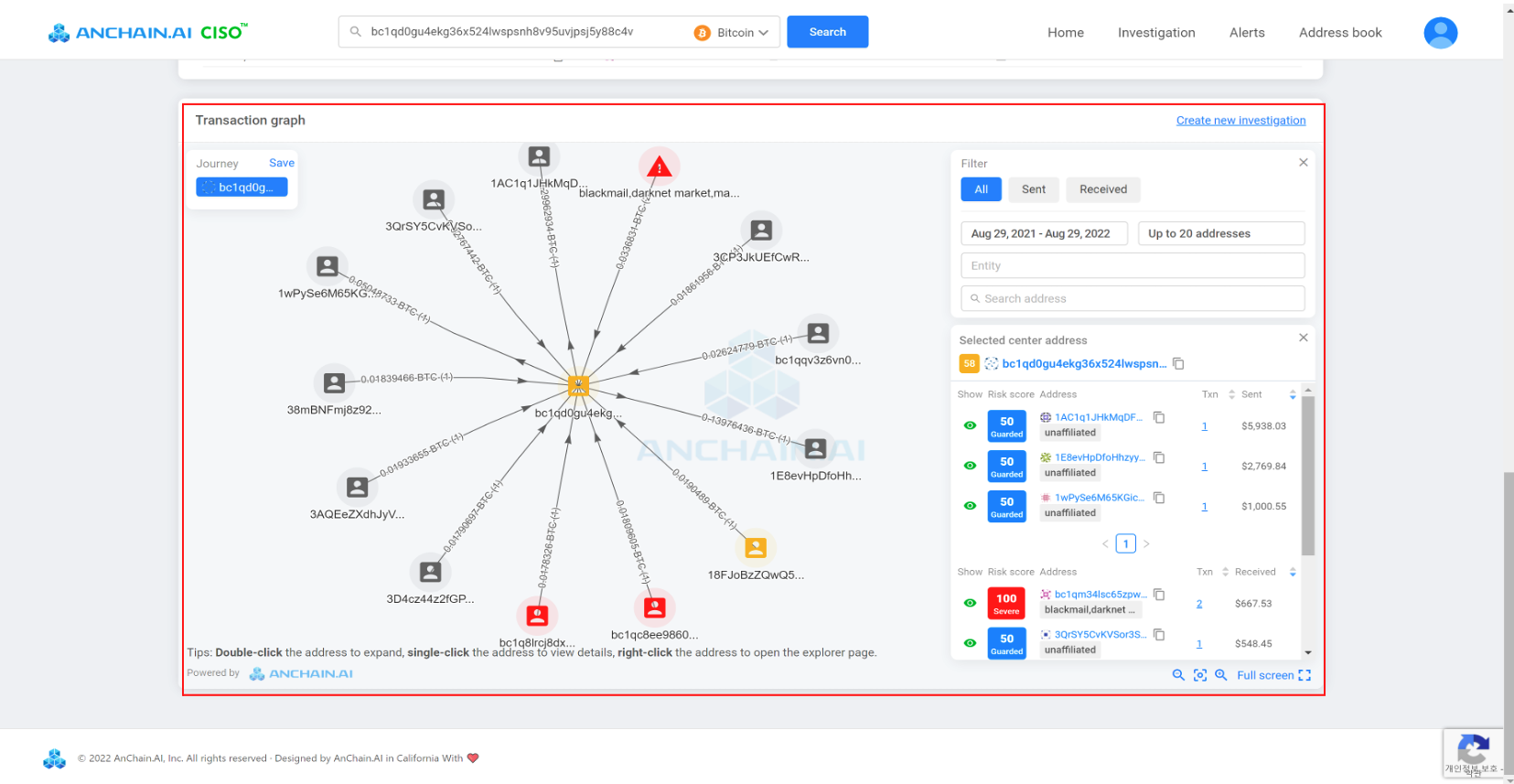The image size is (1514, 784).
Task: Open the bc1qd0gu4ekg36x524lwspsn address link
Action: click(1084, 363)
